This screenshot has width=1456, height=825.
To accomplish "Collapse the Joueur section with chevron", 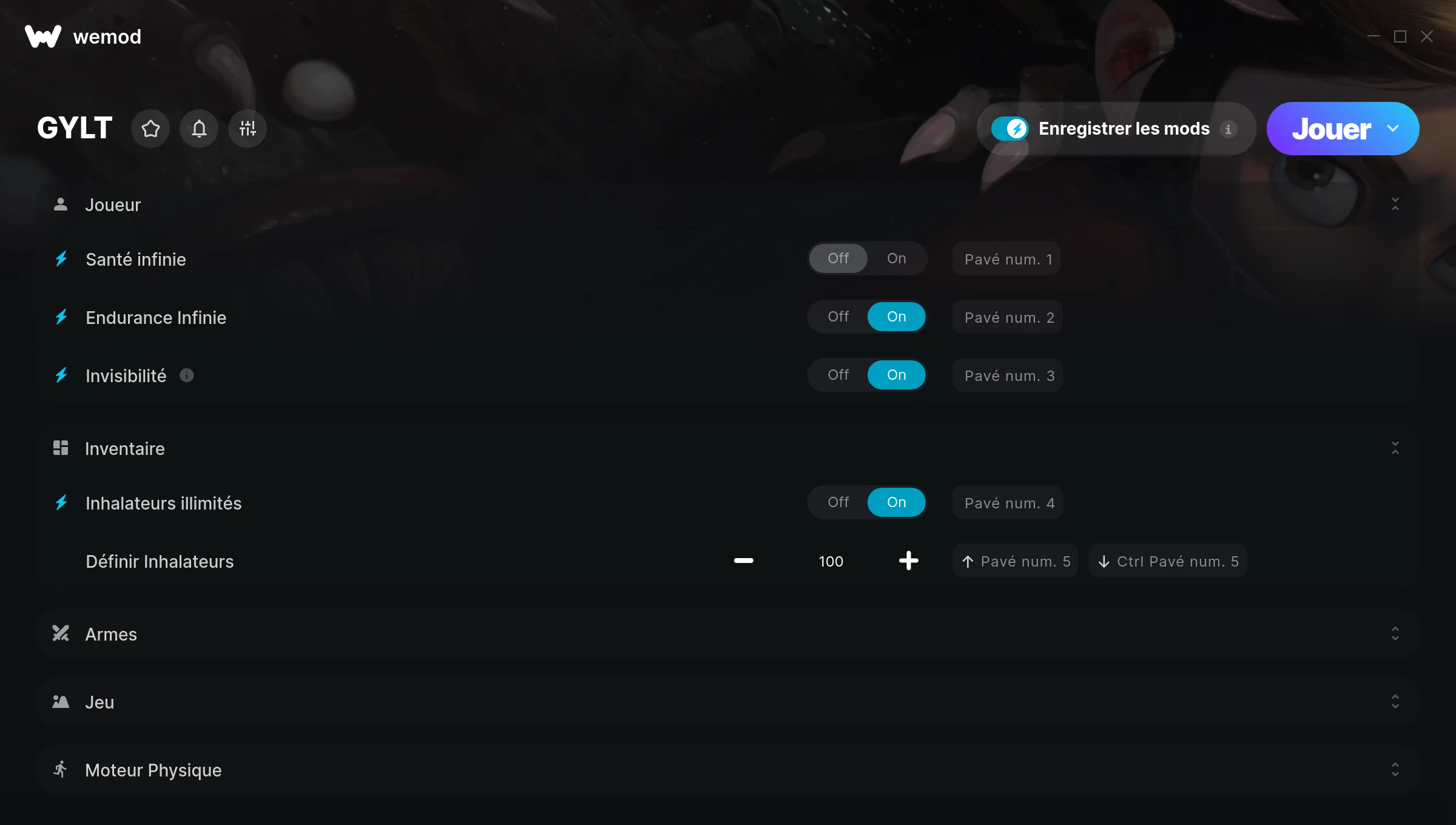I will (x=1395, y=204).
